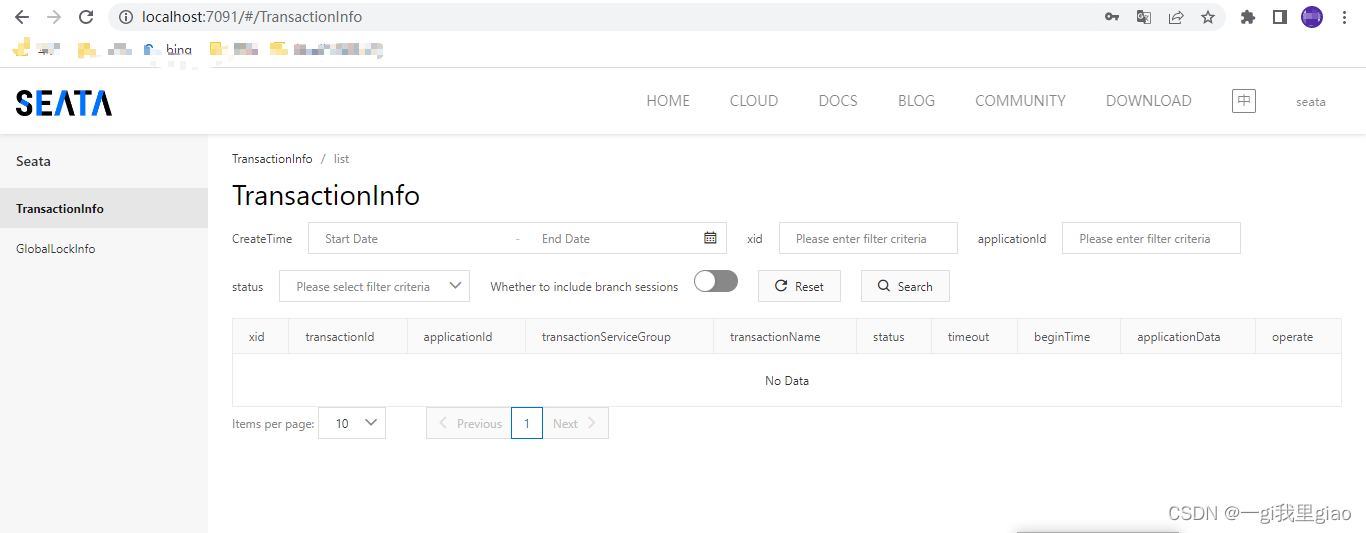
Task: Click the TransactionInfo breadcrumb link
Action: tap(272, 159)
